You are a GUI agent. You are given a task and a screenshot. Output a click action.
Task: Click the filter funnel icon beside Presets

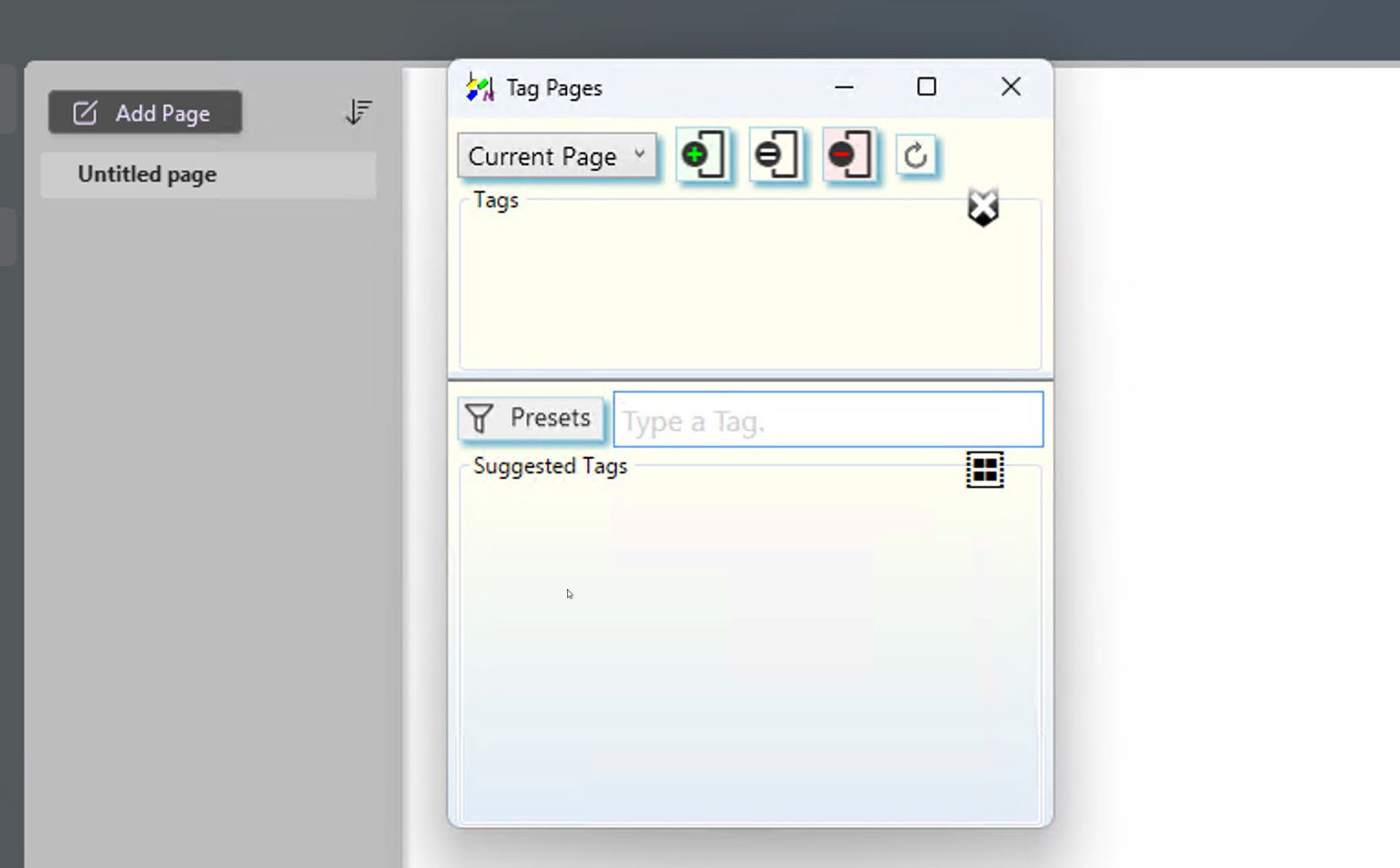481,417
